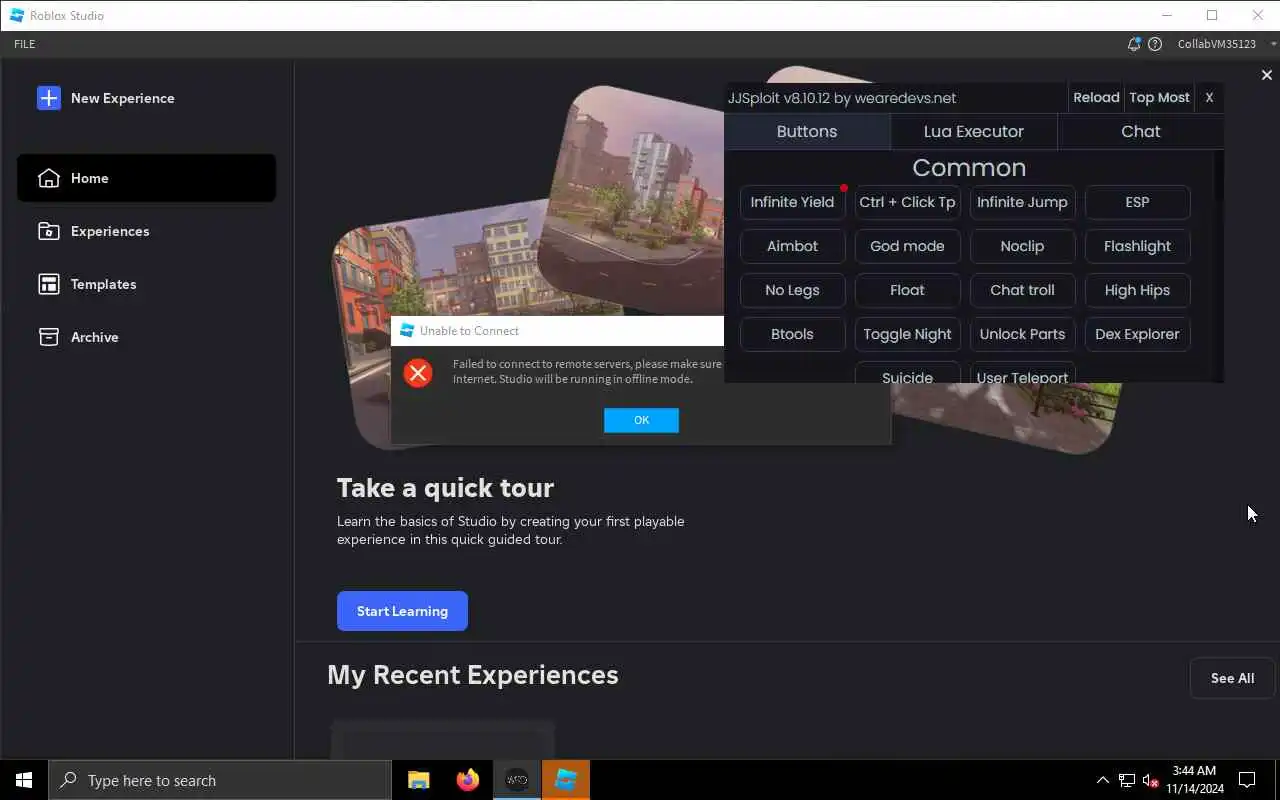Click the red error icon in dialog

pyautogui.click(x=418, y=373)
